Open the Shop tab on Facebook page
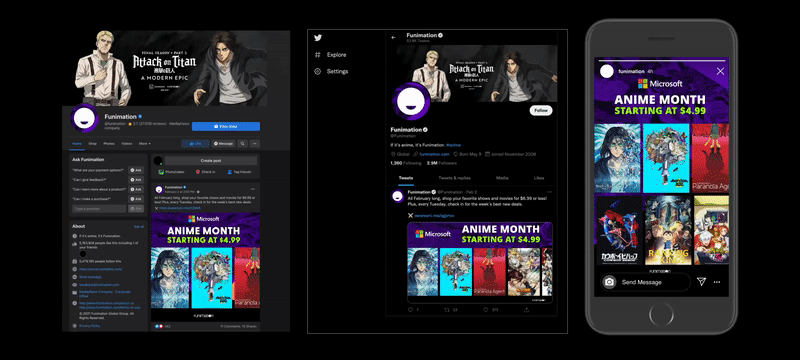Screen dimensions: 800x360 pyautogui.click(x=92, y=144)
